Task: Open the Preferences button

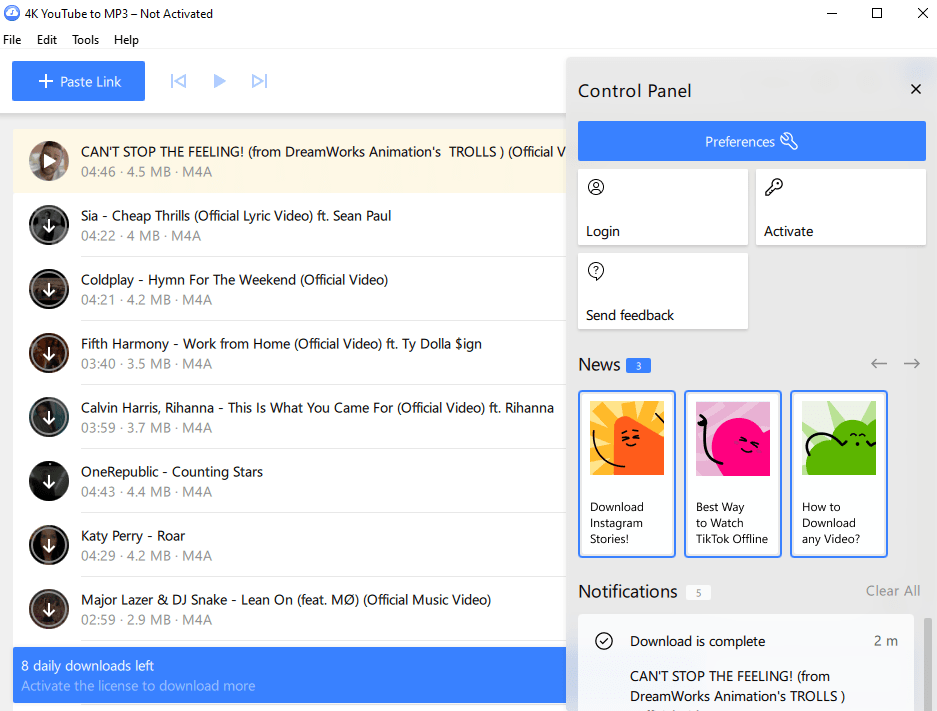Action: pyautogui.click(x=751, y=141)
